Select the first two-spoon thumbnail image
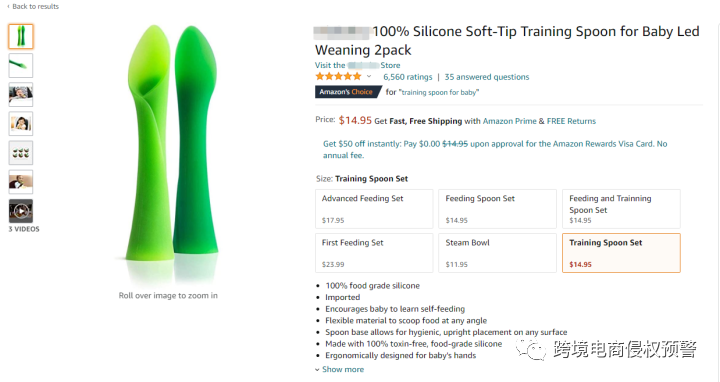 (21, 36)
